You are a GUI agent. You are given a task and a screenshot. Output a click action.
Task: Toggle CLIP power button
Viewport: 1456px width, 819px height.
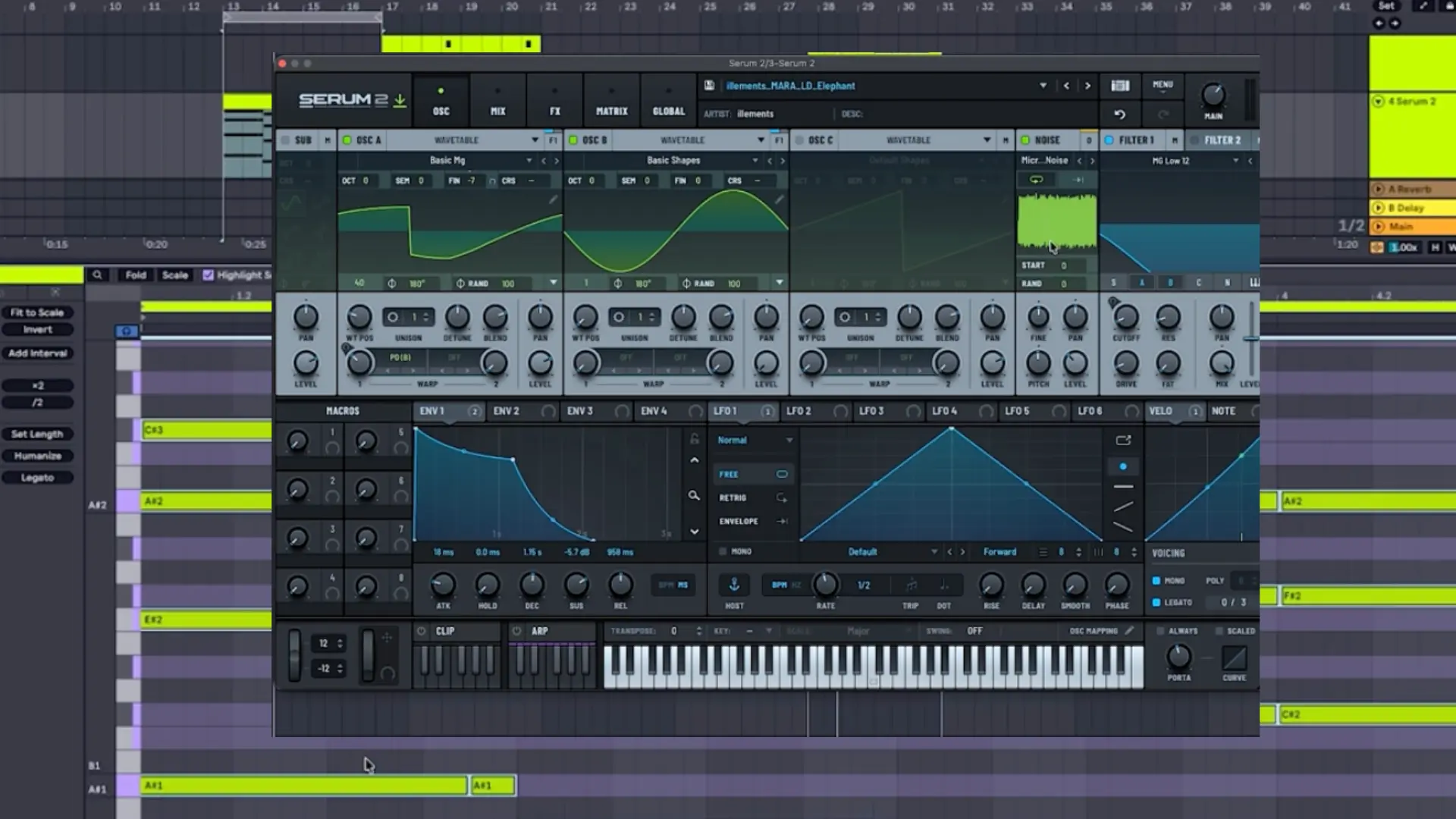(422, 631)
